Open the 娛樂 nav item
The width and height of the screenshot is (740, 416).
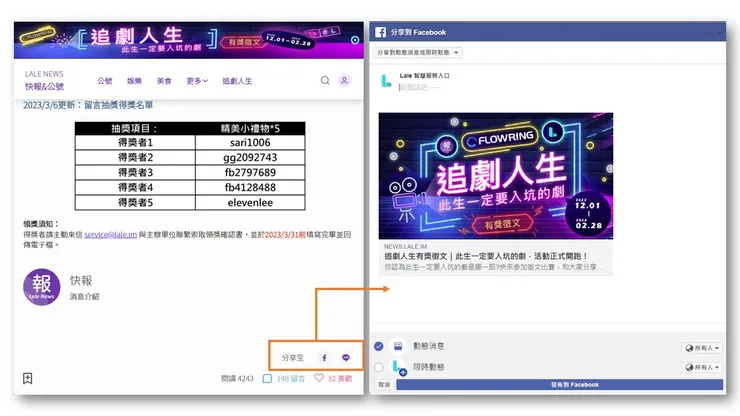pos(135,81)
